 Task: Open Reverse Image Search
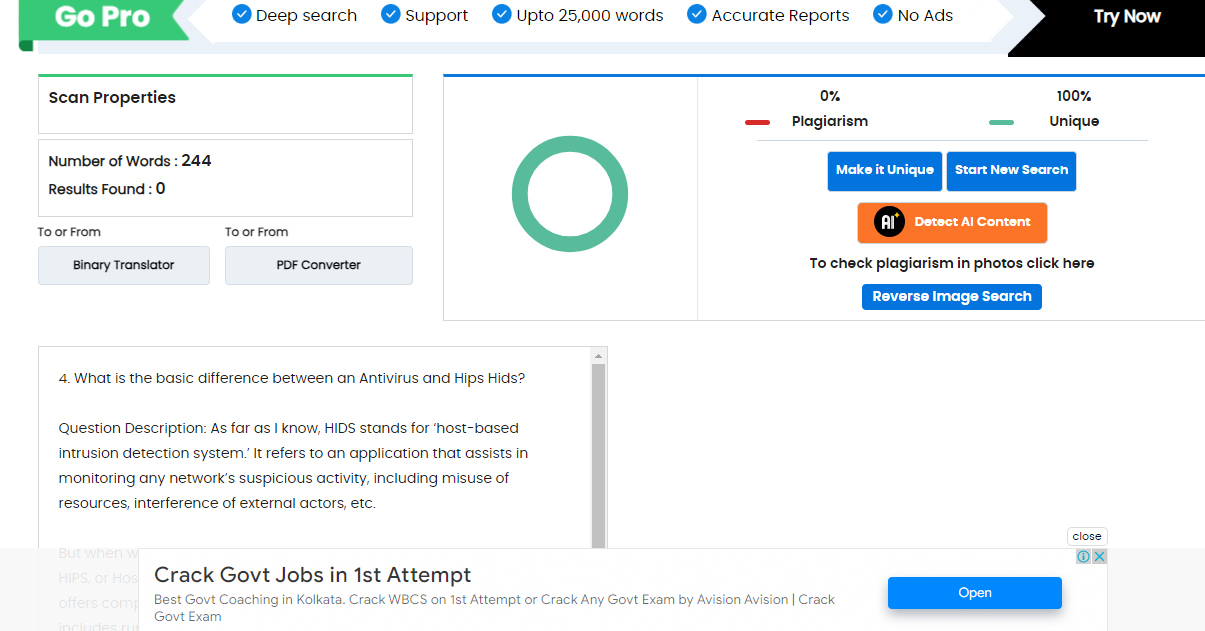pyautogui.click(x=952, y=297)
